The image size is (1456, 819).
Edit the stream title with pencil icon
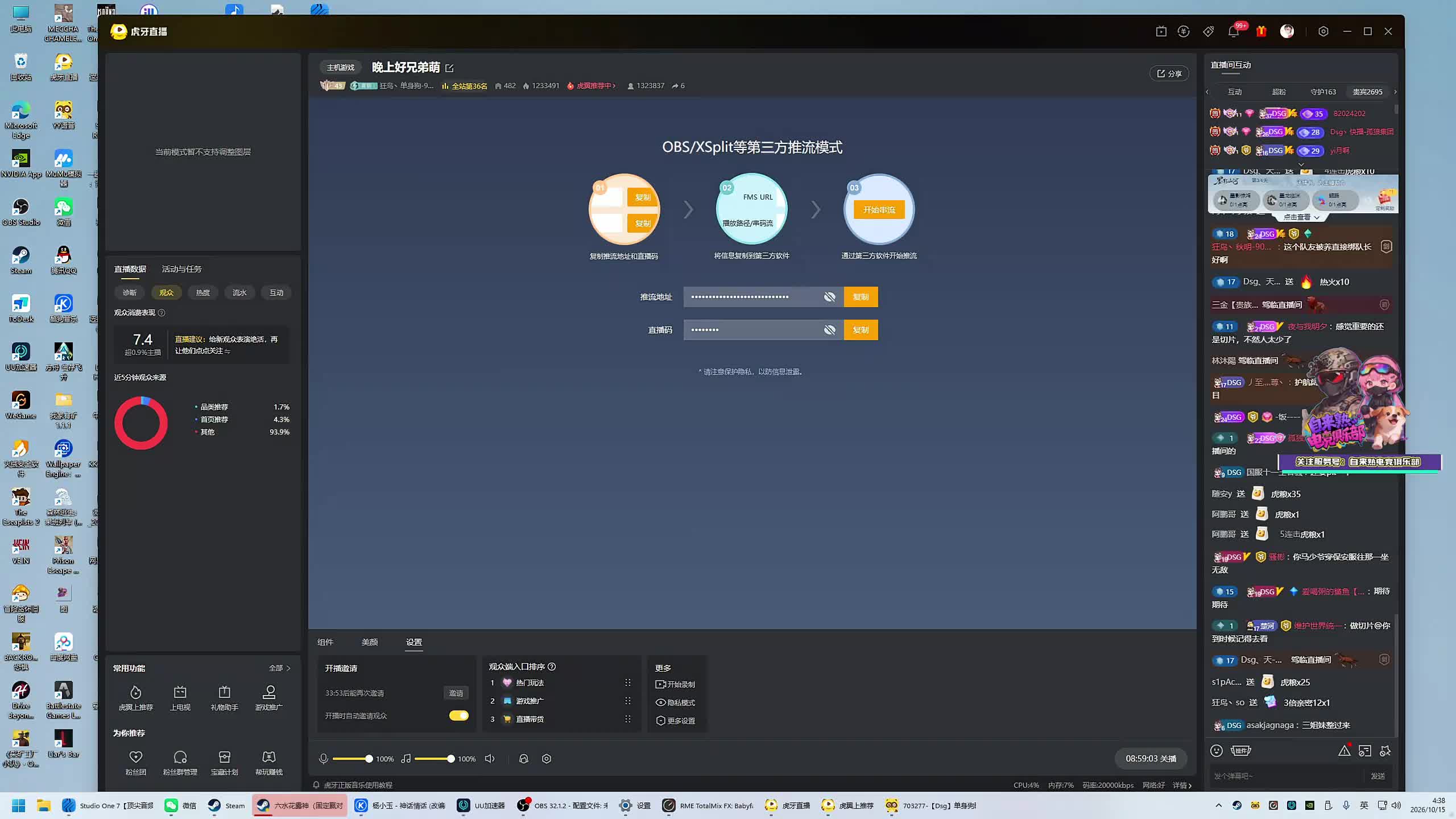(449, 68)
